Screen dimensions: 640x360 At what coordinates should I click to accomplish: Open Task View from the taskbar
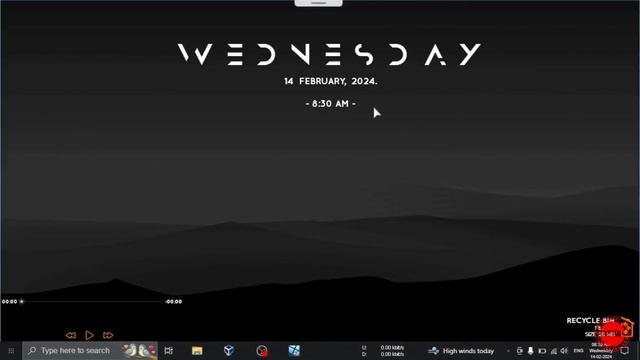coord(168,351)
